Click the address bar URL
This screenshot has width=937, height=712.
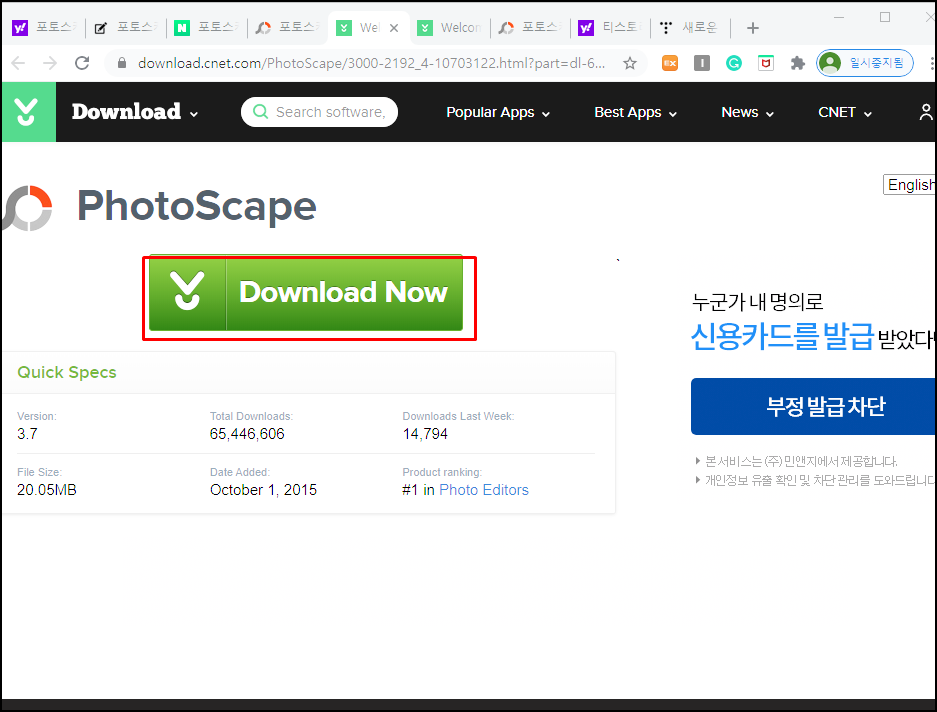click(371, 63)
